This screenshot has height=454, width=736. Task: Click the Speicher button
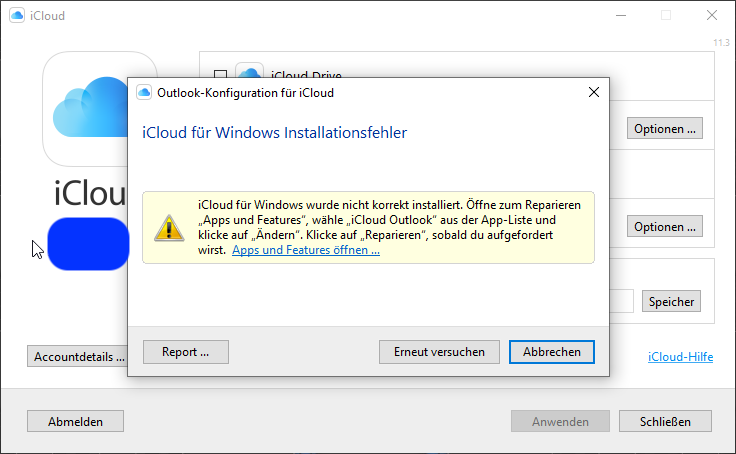pyautogui.click(x=672, y=301)
